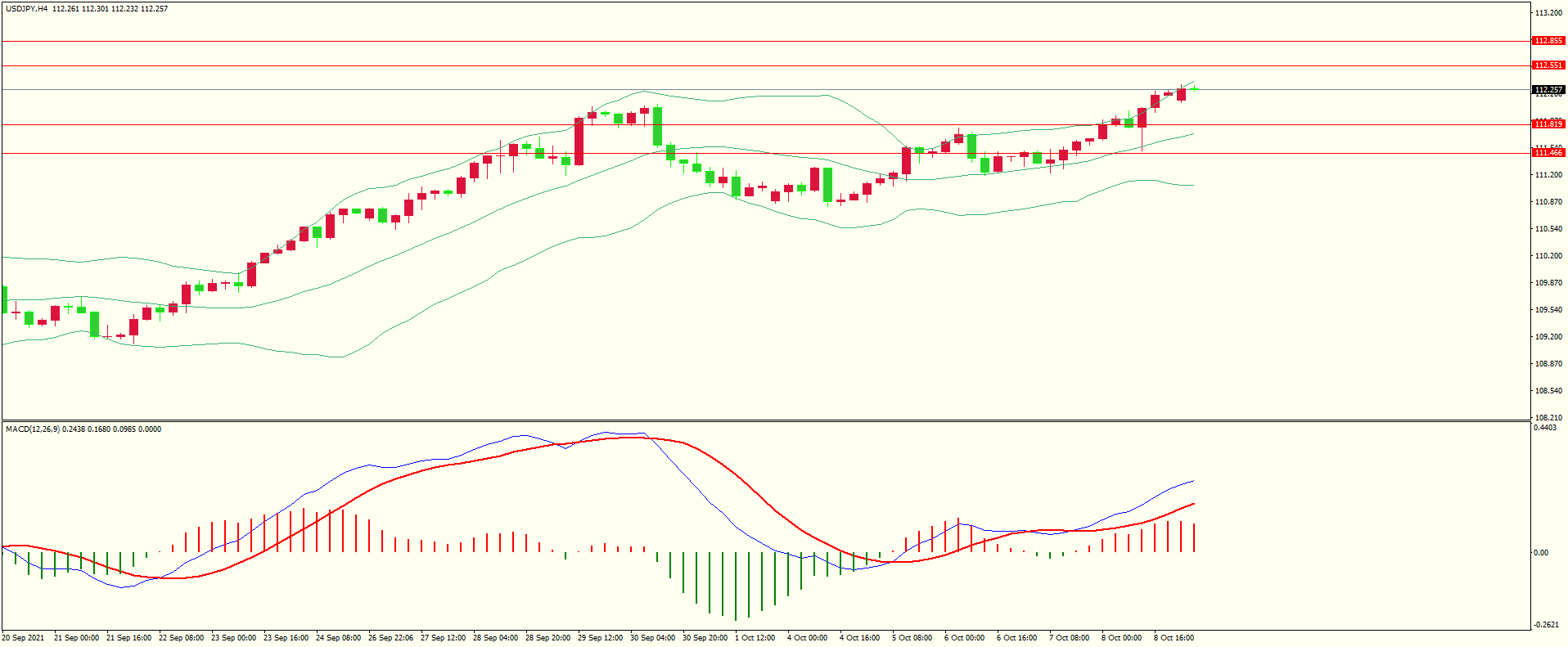Select the MACD(12,26,9) indicator label
Image resolution: width=1568 pixels, height=647 pixels.
tap(31, 429)
